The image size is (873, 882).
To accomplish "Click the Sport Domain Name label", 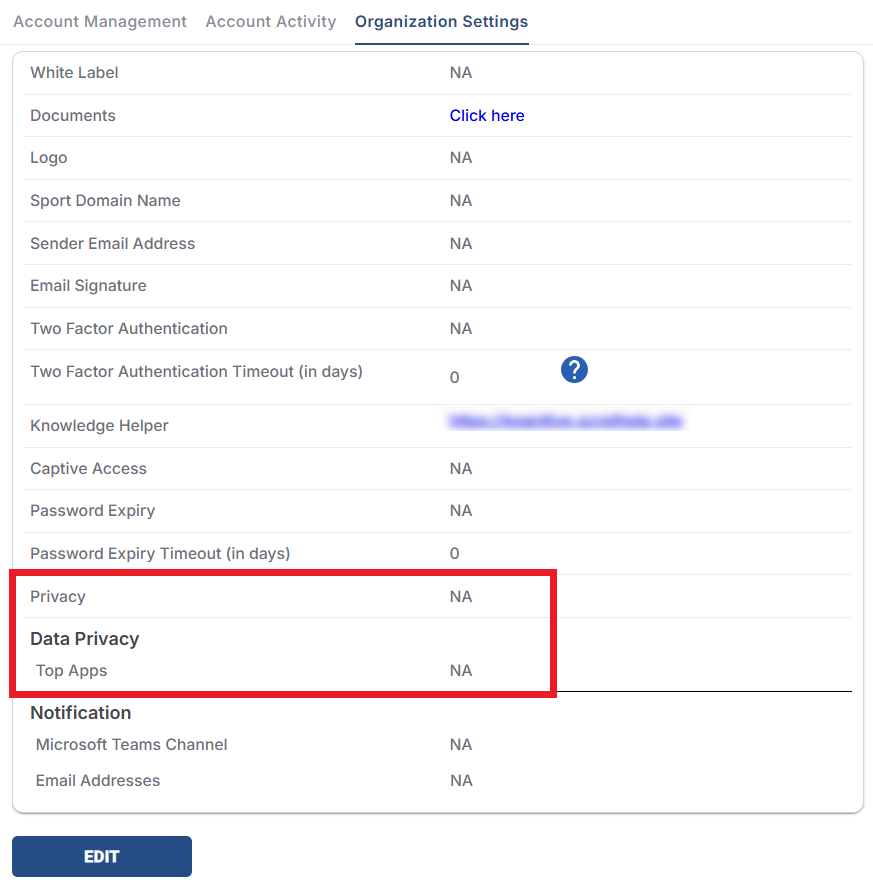I will click(x=105, y=200).
